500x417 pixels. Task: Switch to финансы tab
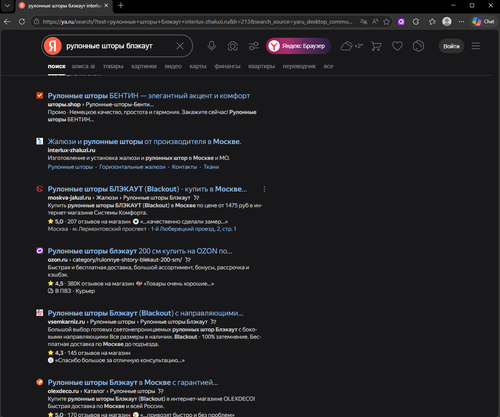(227, 66)
